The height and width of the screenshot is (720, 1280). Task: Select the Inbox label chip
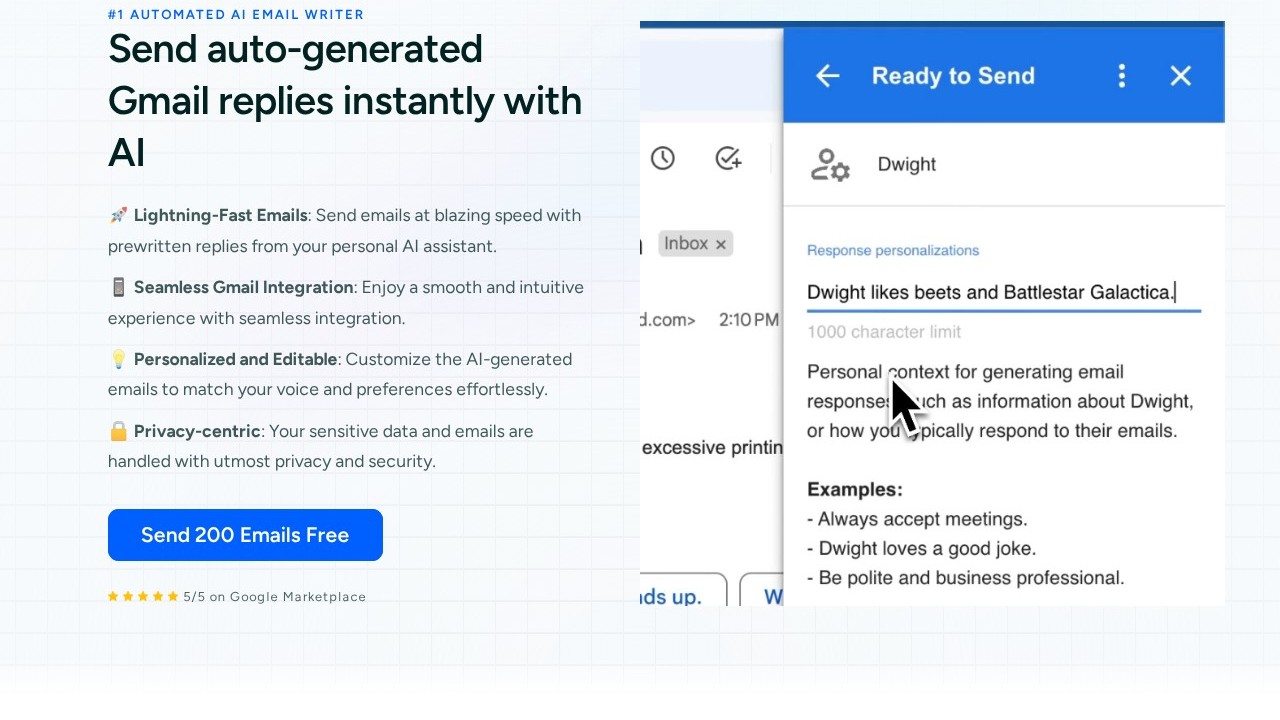click(686, 243)
